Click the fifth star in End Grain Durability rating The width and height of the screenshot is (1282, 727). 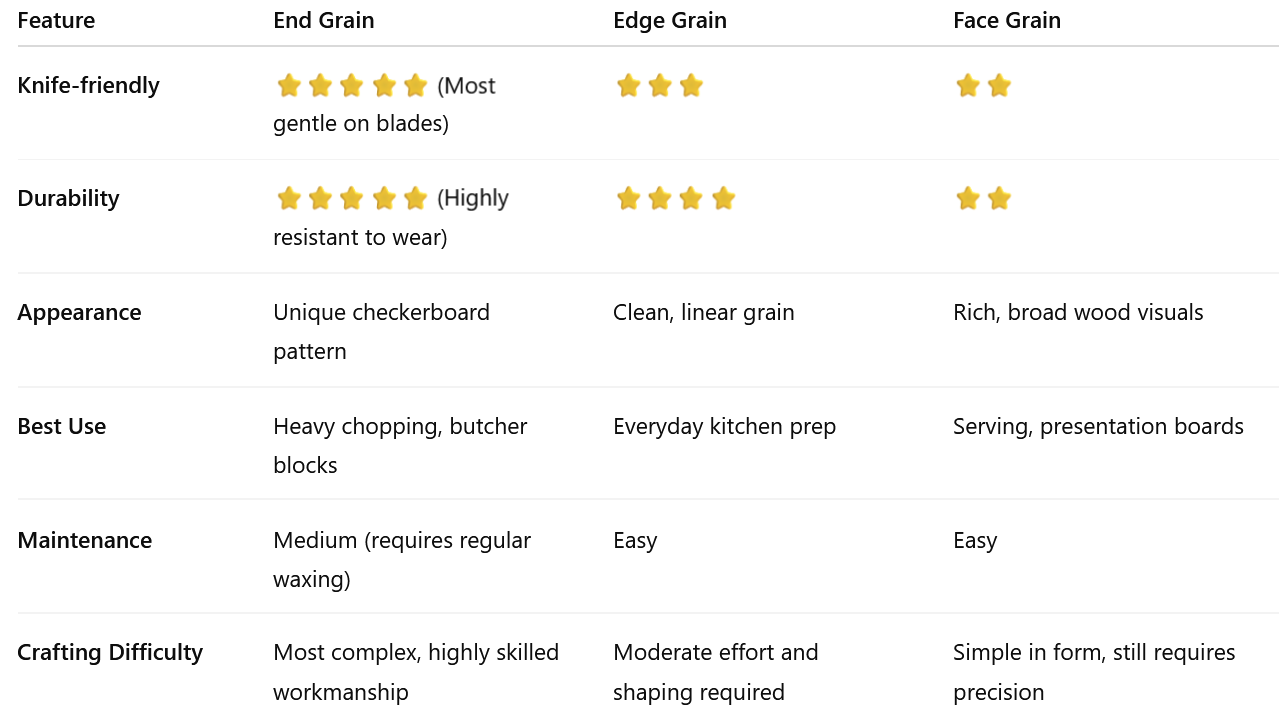(x=416, y=199)
